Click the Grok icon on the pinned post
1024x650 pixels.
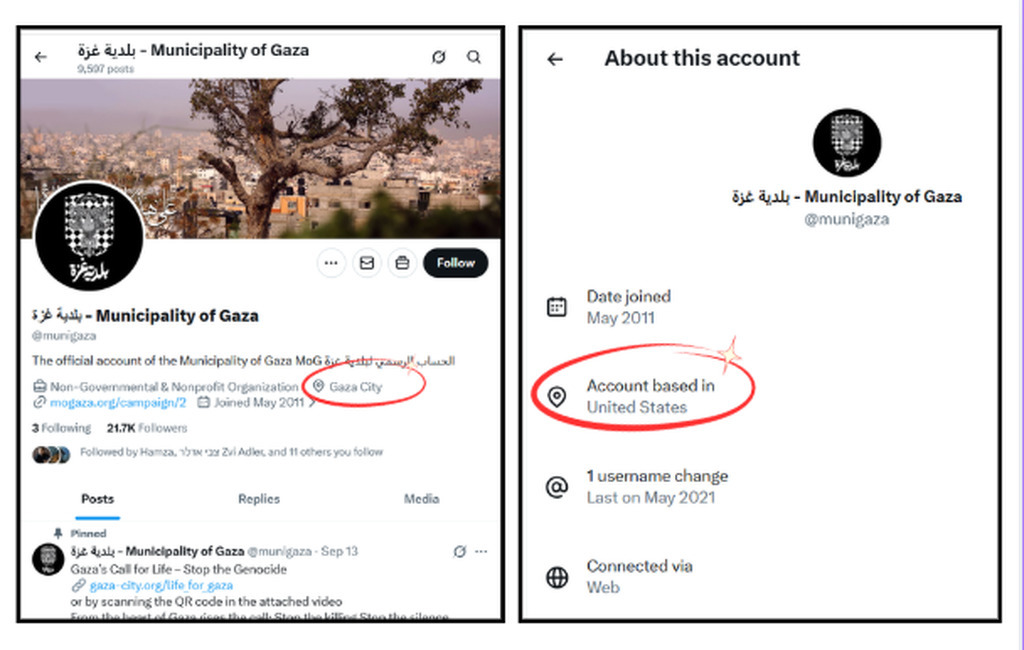click(x=459, y=551)
